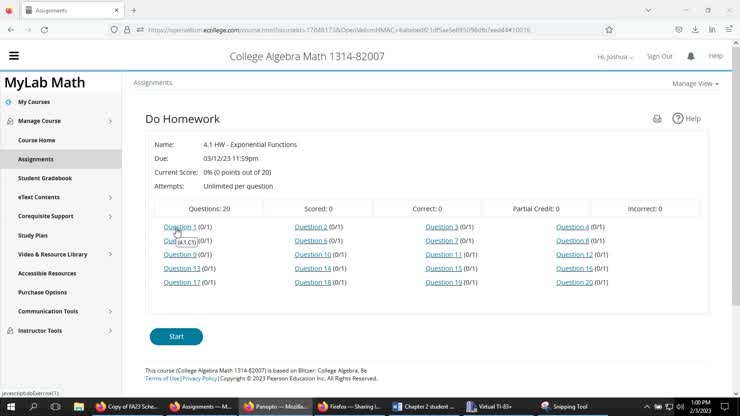Viewport: 740px width, 416px height.
Task: Go to Student Gradebook in the sidebar
Action: pyautogui.click(x=45, y=178)
